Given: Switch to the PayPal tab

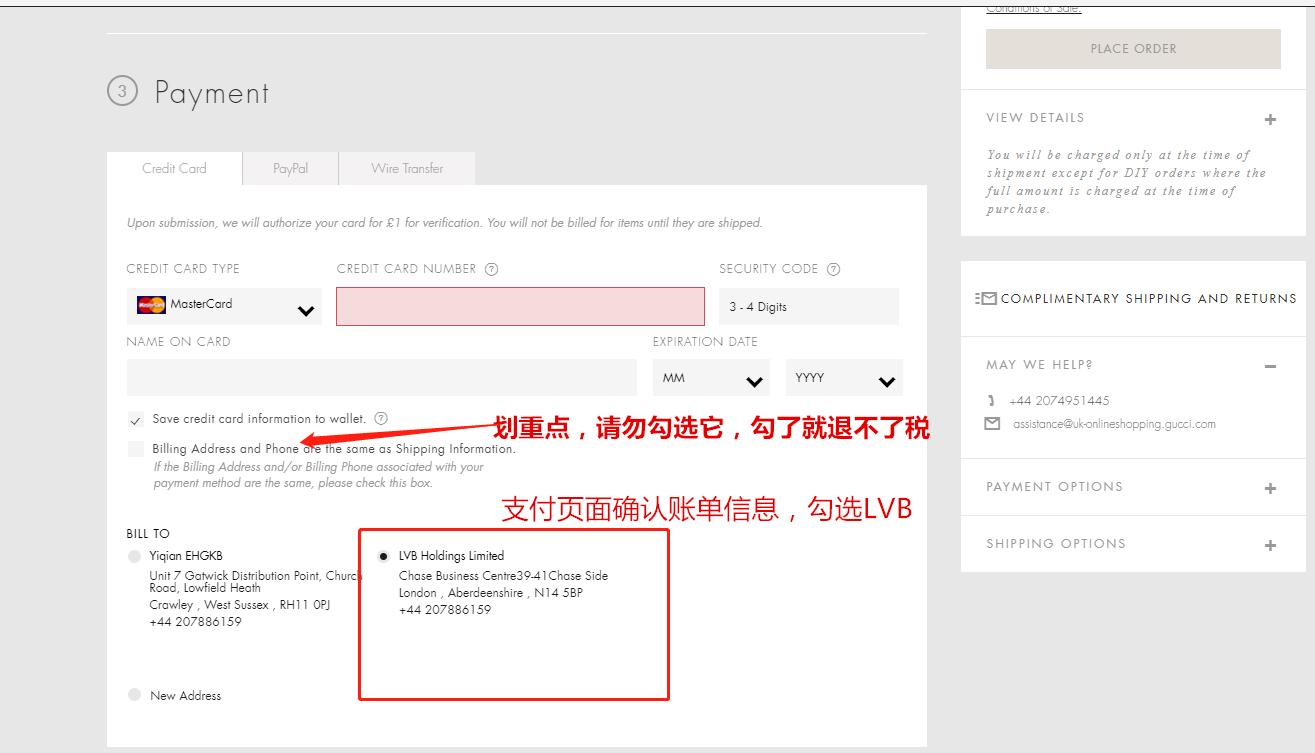Looking at the screenshot, I should [x=289, y=168].
